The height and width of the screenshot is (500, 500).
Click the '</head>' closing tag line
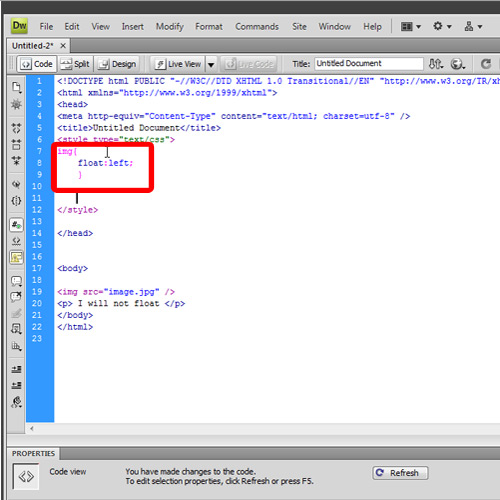click(75, 233)
